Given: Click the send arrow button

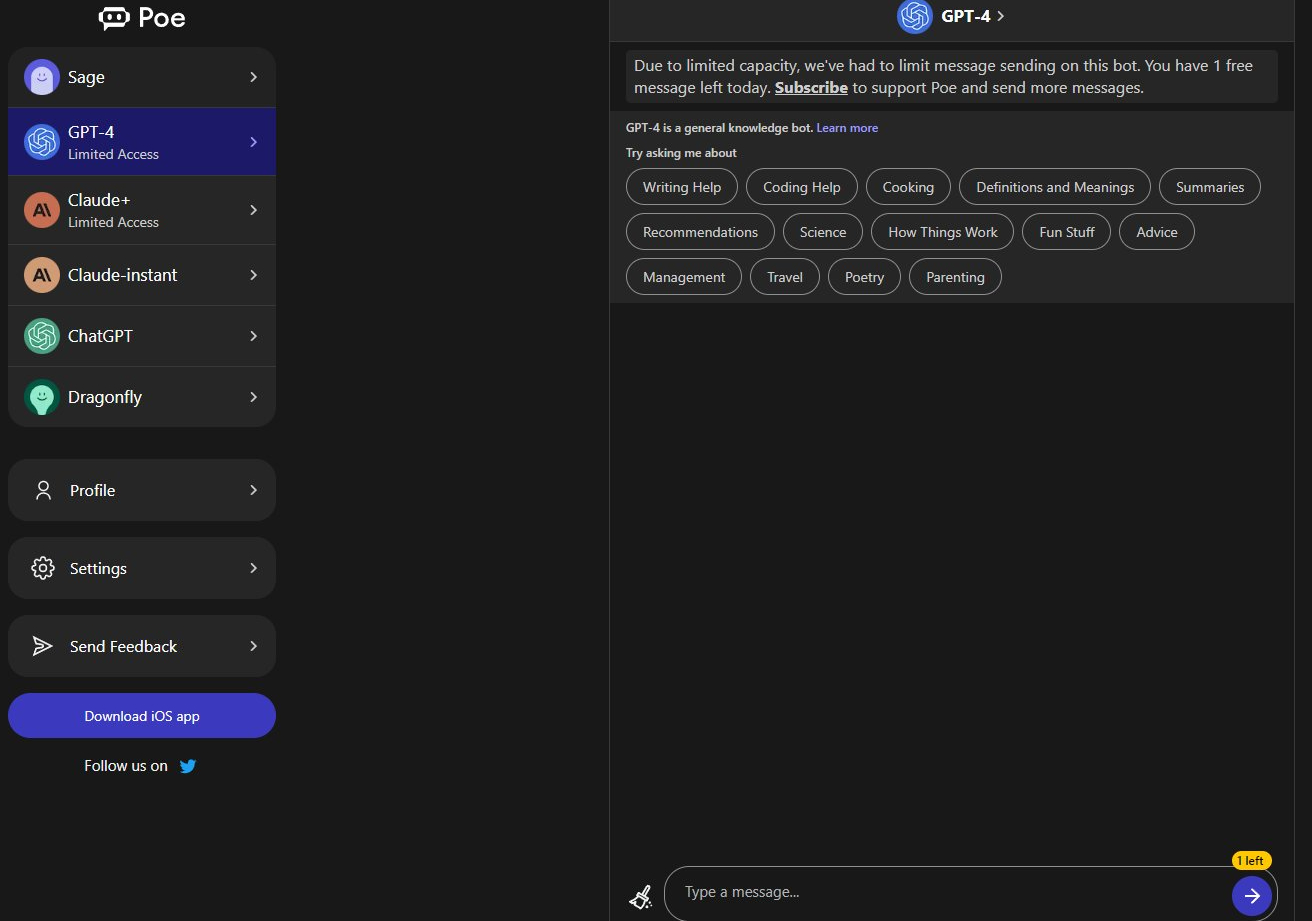Looking at the screenshot, I should point(1252,896).
